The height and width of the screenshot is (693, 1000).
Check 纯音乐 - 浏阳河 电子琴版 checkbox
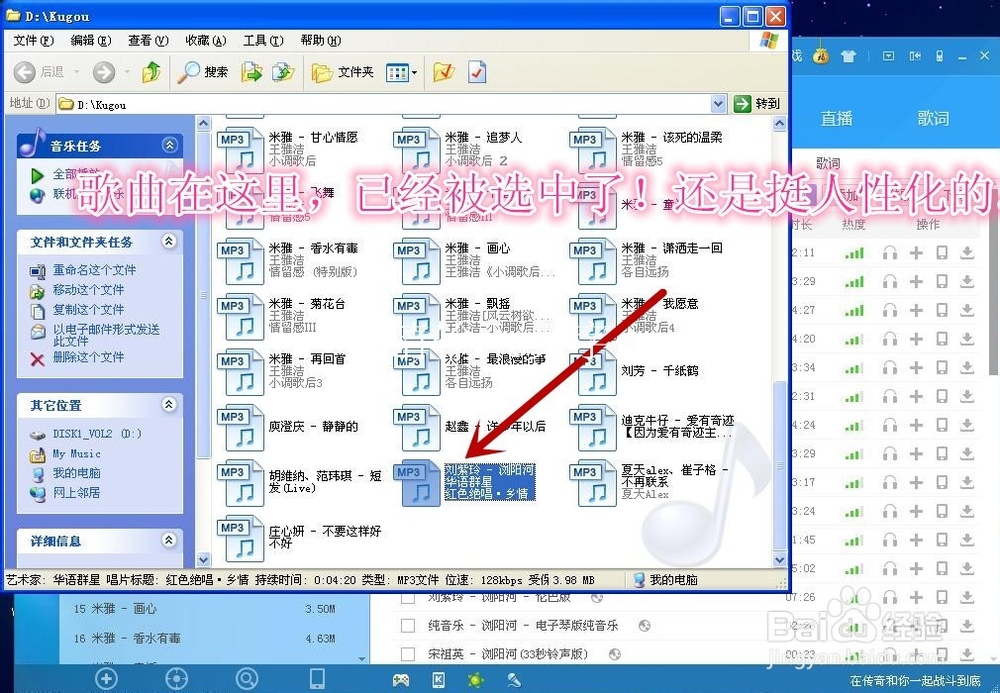tap(408, 626)
